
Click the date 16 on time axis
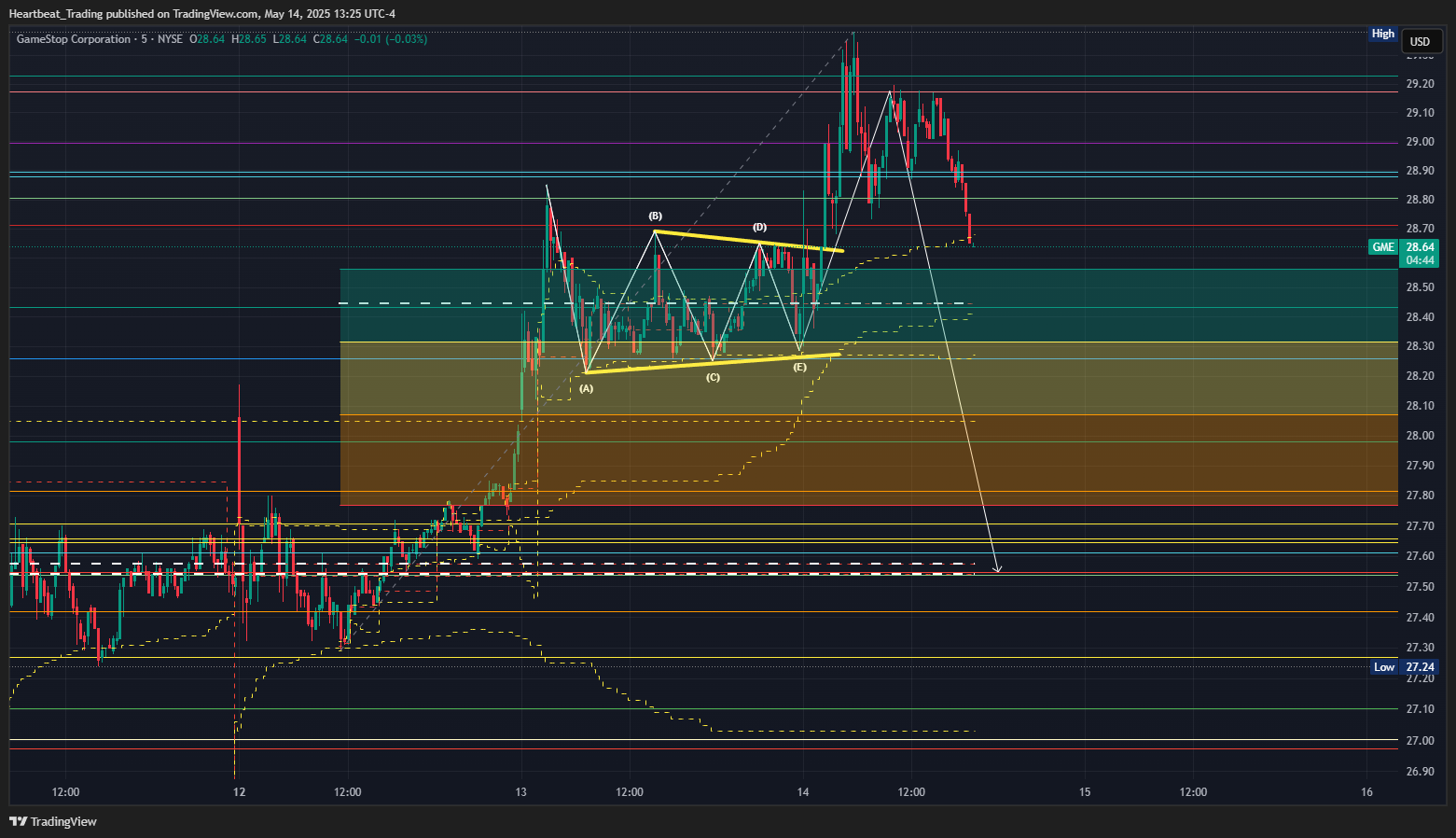tap(1366, 792)
